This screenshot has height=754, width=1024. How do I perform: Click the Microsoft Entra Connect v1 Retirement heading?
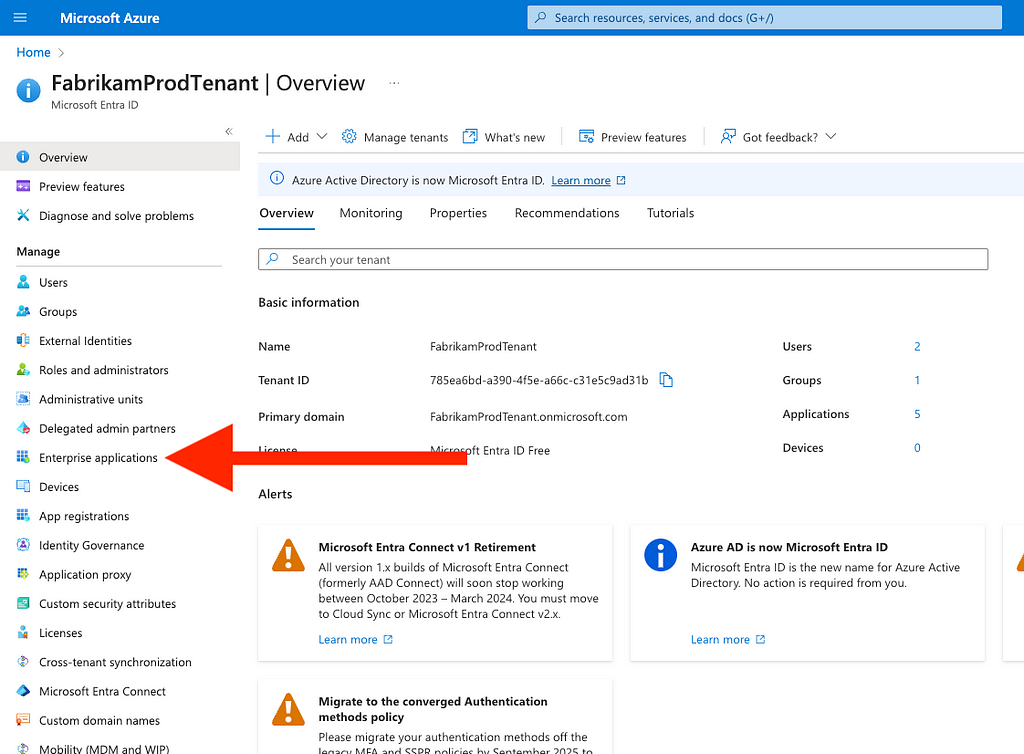coord(427,547)
